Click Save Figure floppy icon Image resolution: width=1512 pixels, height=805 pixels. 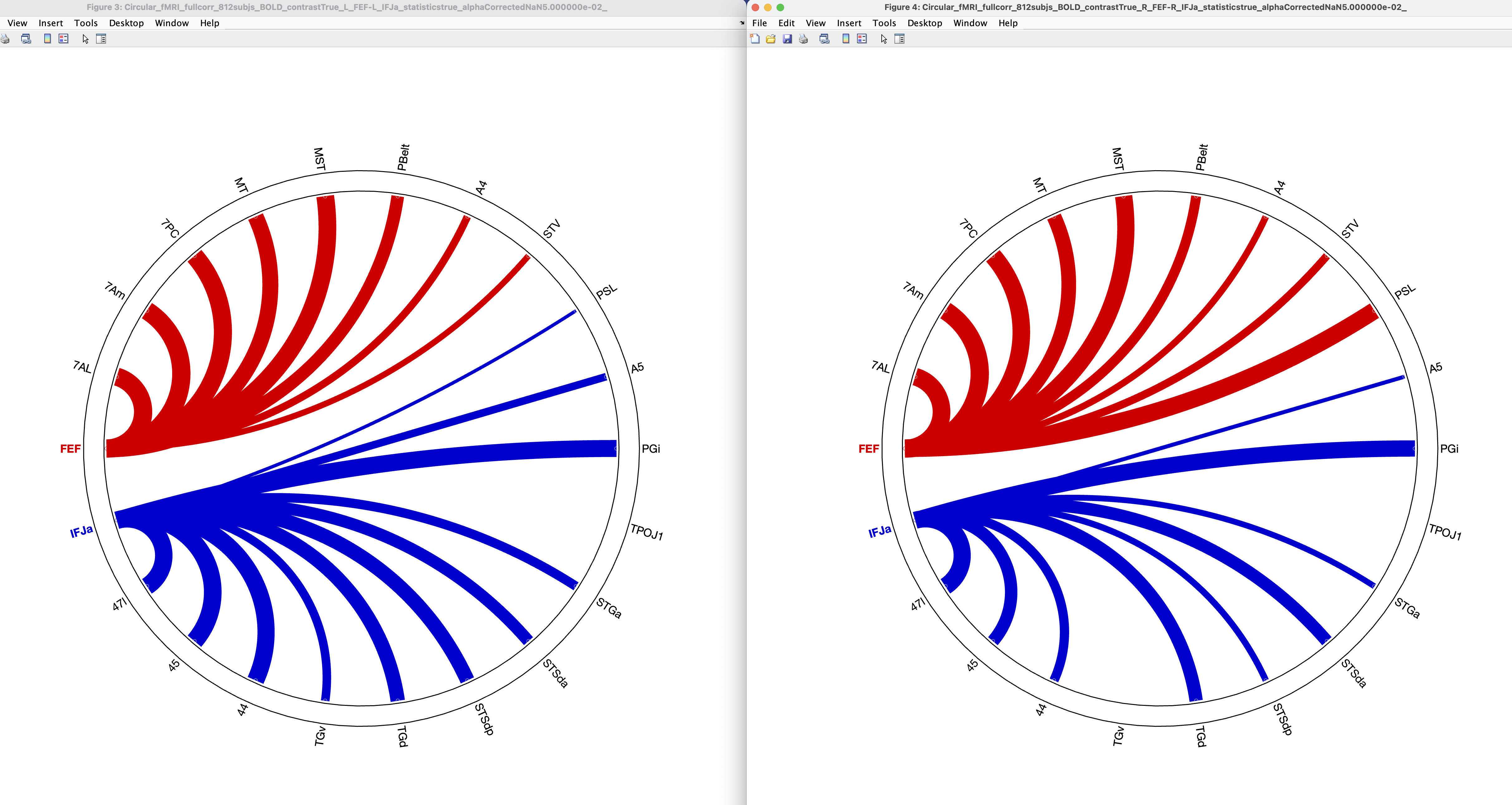tap(787, 39)
